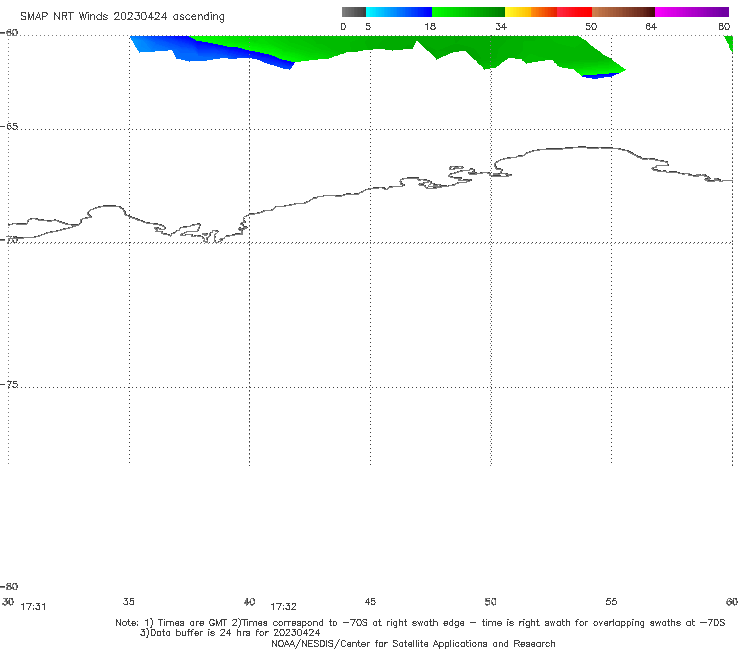Click the '17:32' swath time label
Screen dimensions: 740x650
point(283,607)
